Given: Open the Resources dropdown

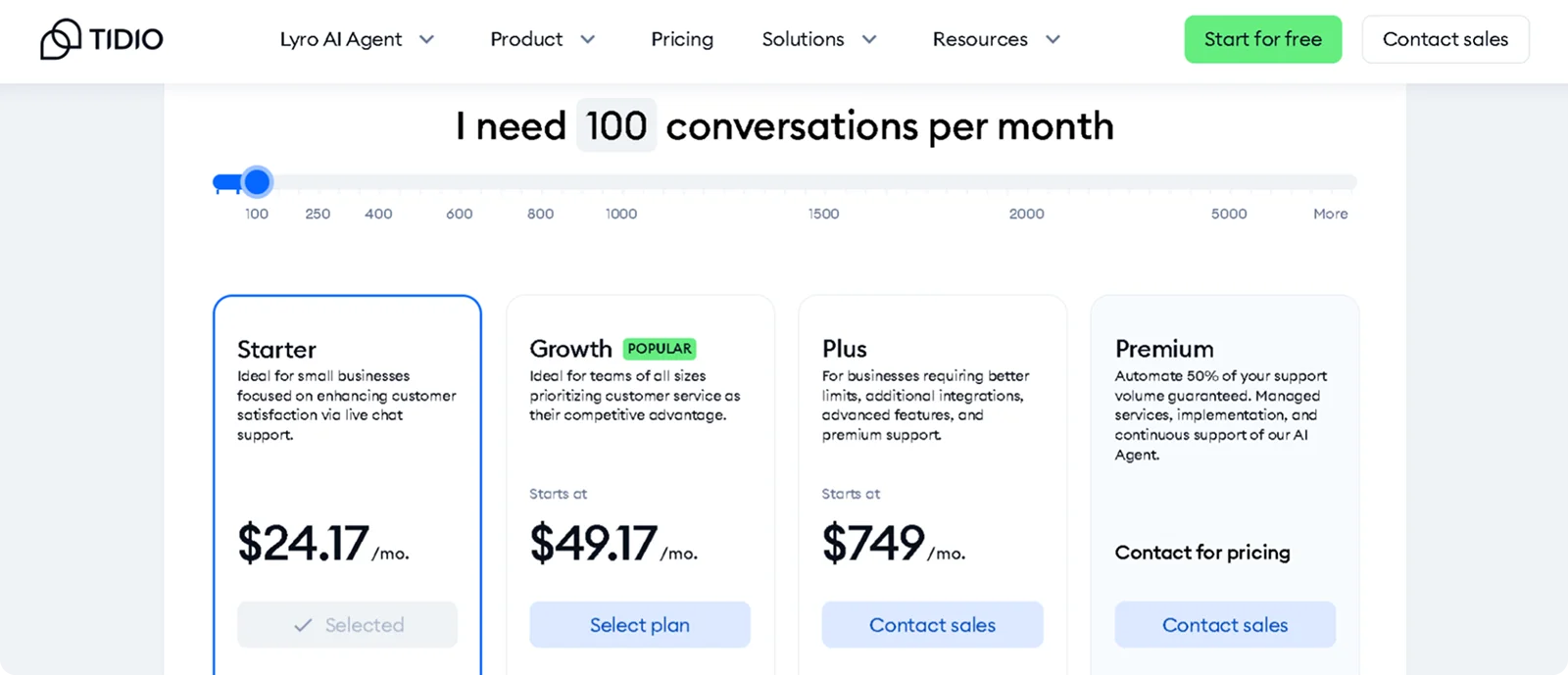Looking at the screenshot, I should [994, 39].
